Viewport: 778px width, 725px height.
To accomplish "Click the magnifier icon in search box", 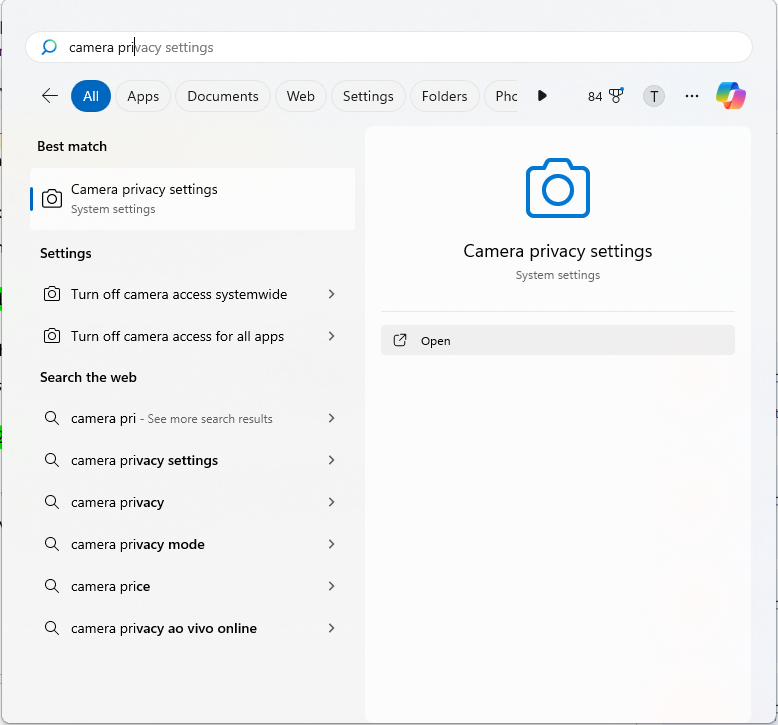I will click(x=49, y=47).
